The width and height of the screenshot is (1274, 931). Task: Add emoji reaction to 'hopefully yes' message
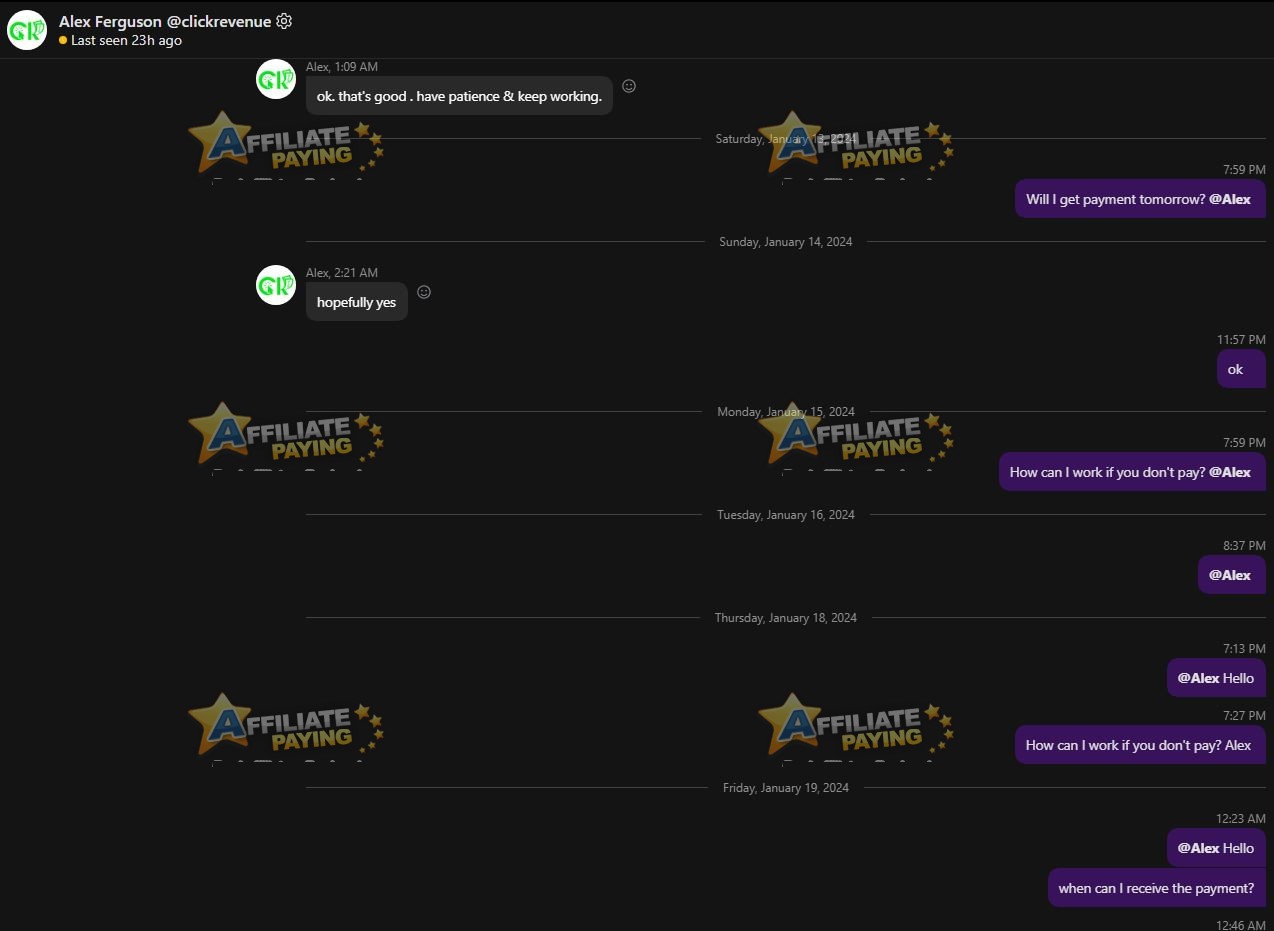click(x=424, y=292)
